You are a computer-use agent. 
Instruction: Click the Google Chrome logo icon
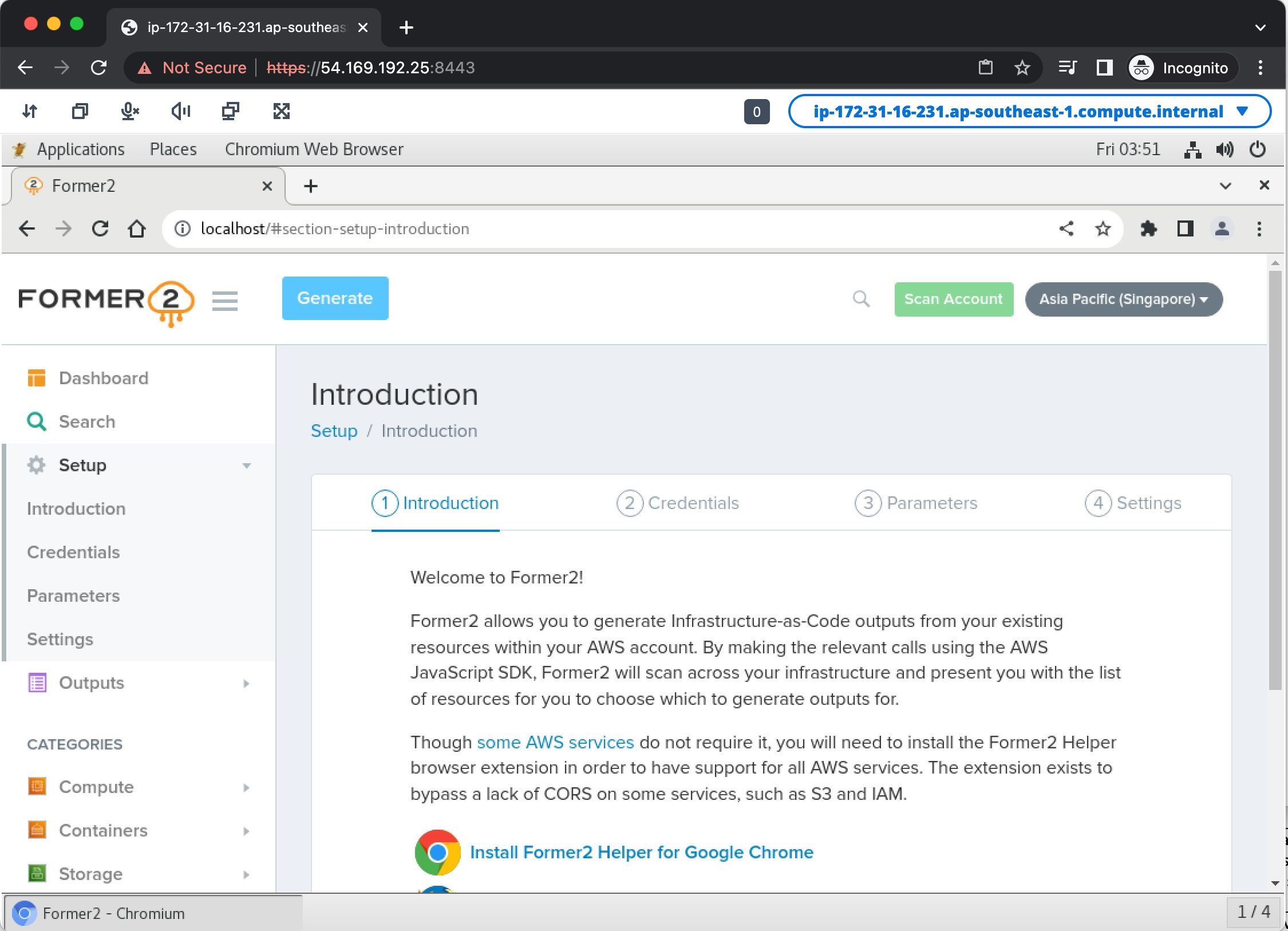tap(437, 853)
